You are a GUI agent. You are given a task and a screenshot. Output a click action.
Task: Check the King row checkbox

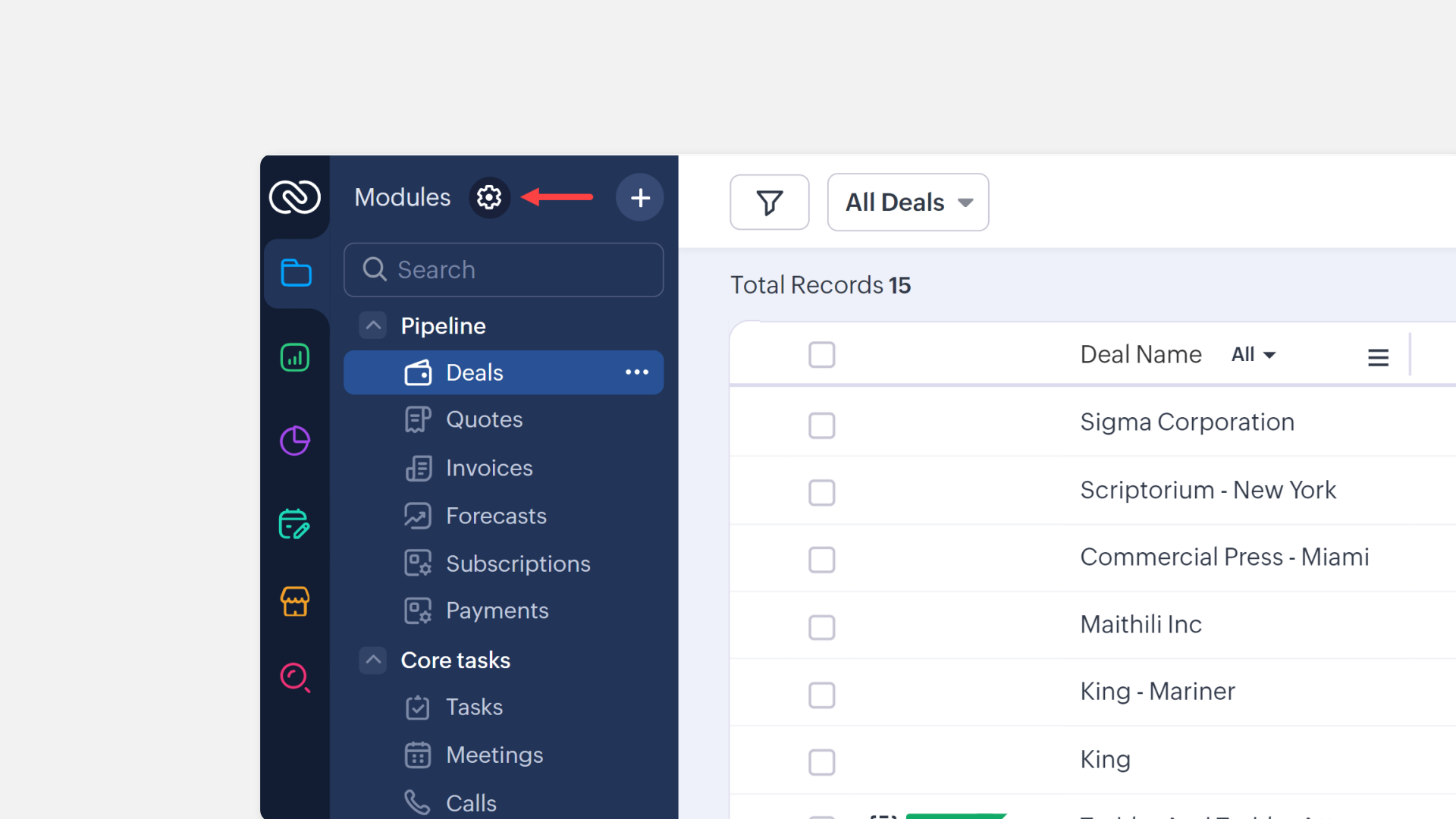tap(822, 763)
